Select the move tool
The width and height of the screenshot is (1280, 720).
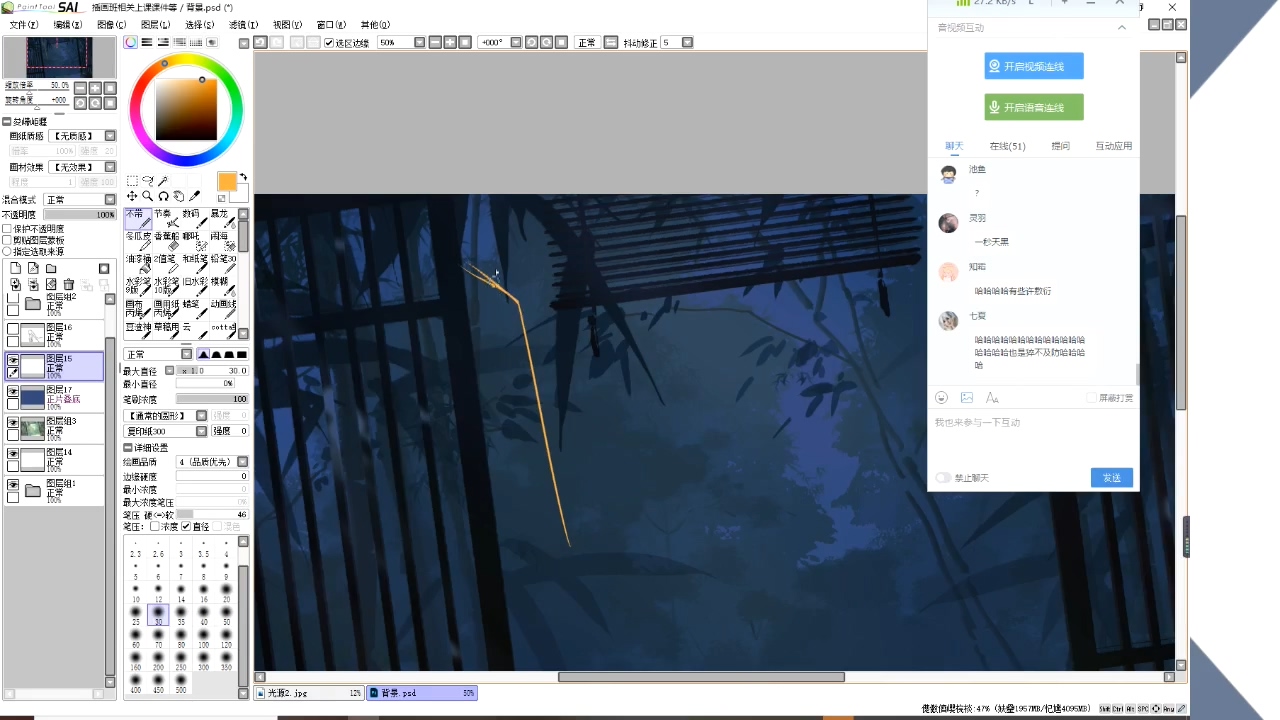coord(132,196)
